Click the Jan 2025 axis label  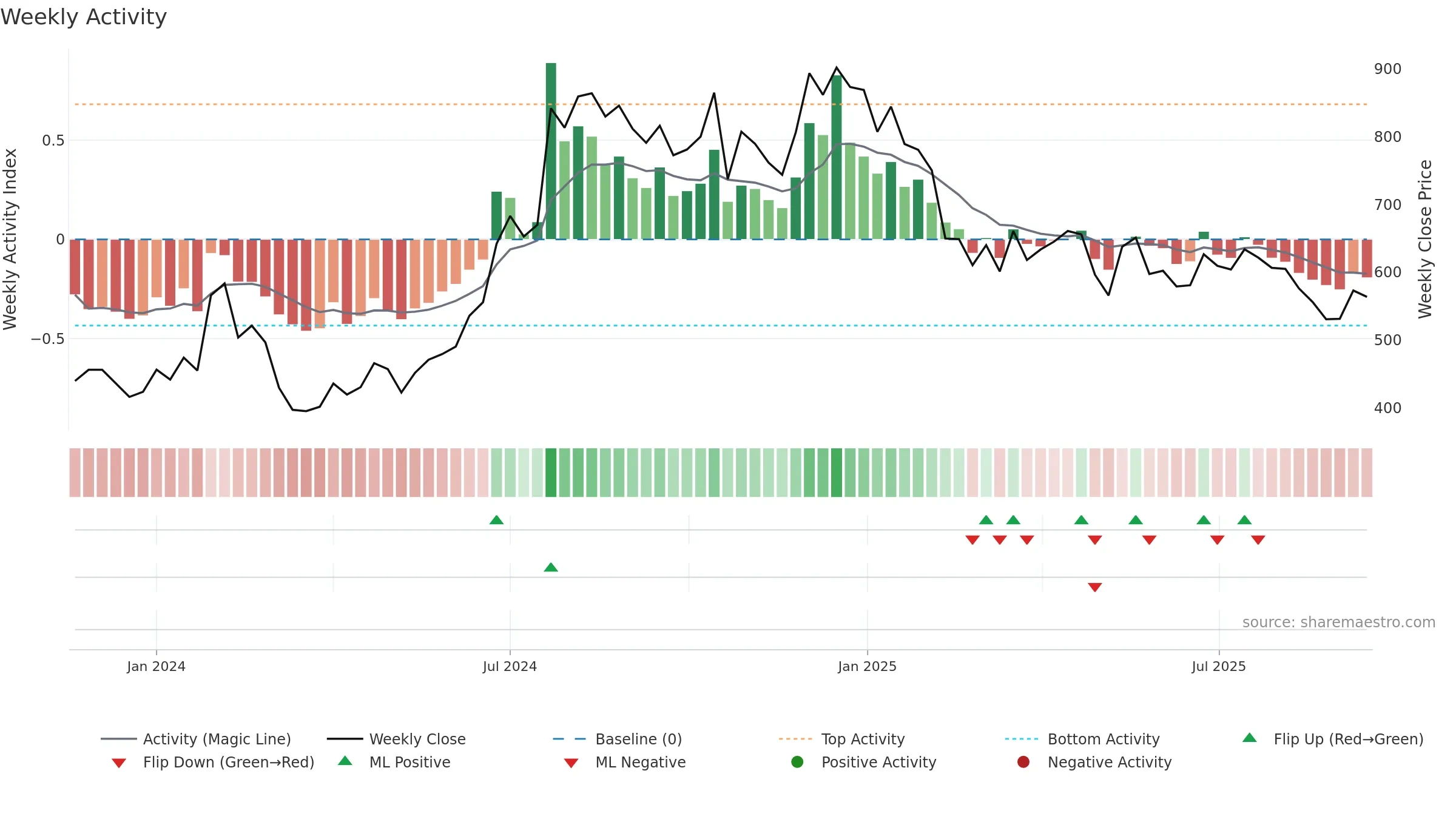(867, 666)
